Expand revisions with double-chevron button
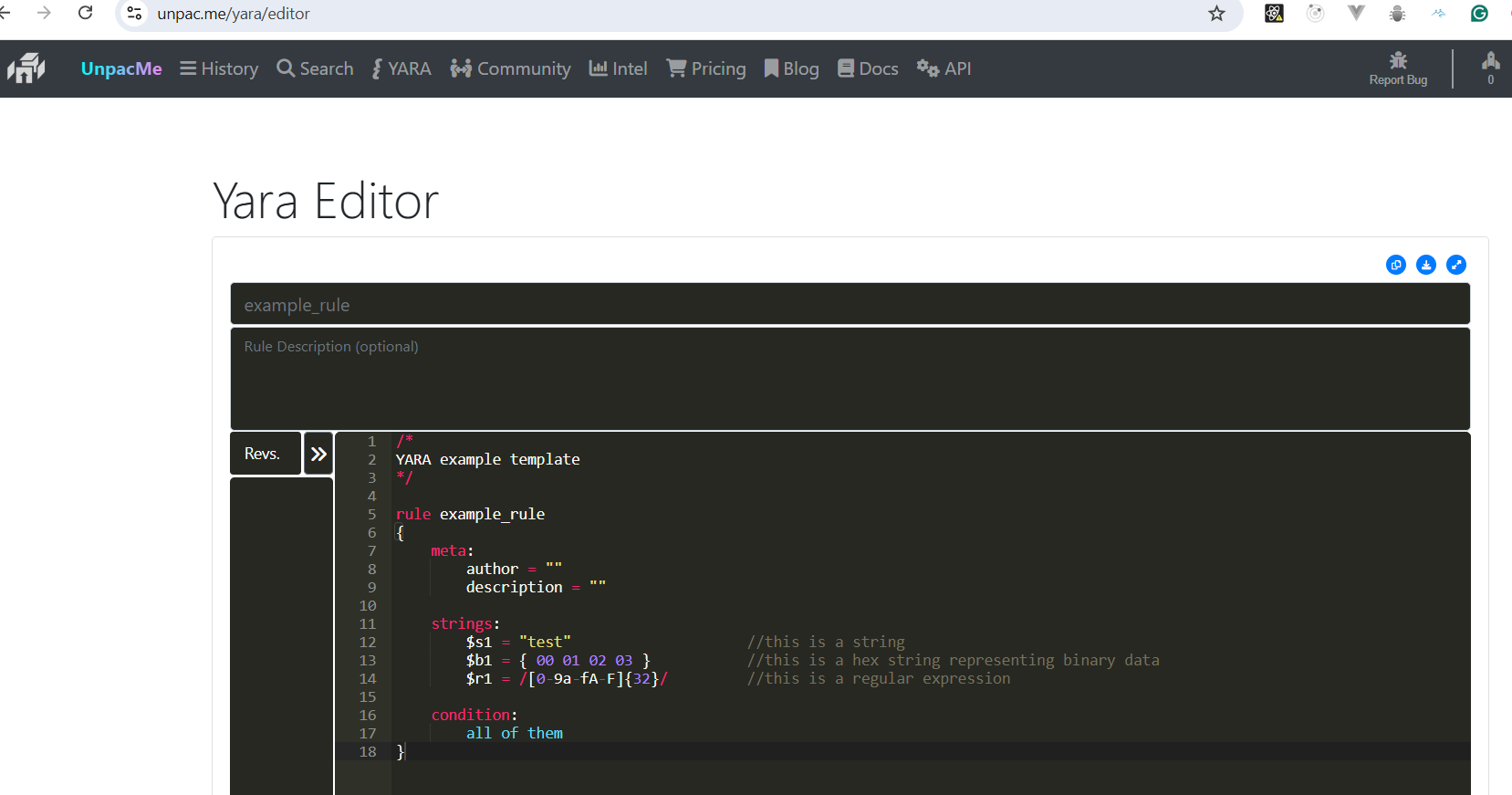 (318, 454)
